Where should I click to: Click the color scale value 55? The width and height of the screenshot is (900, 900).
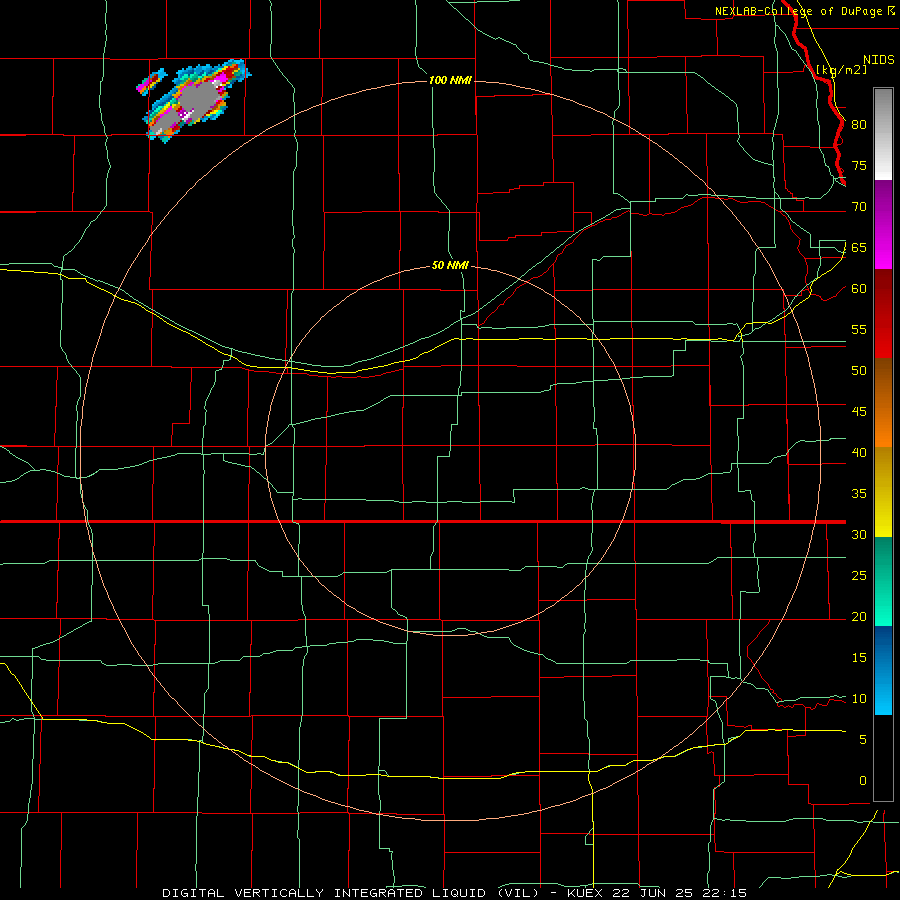(x=859, y=329)
